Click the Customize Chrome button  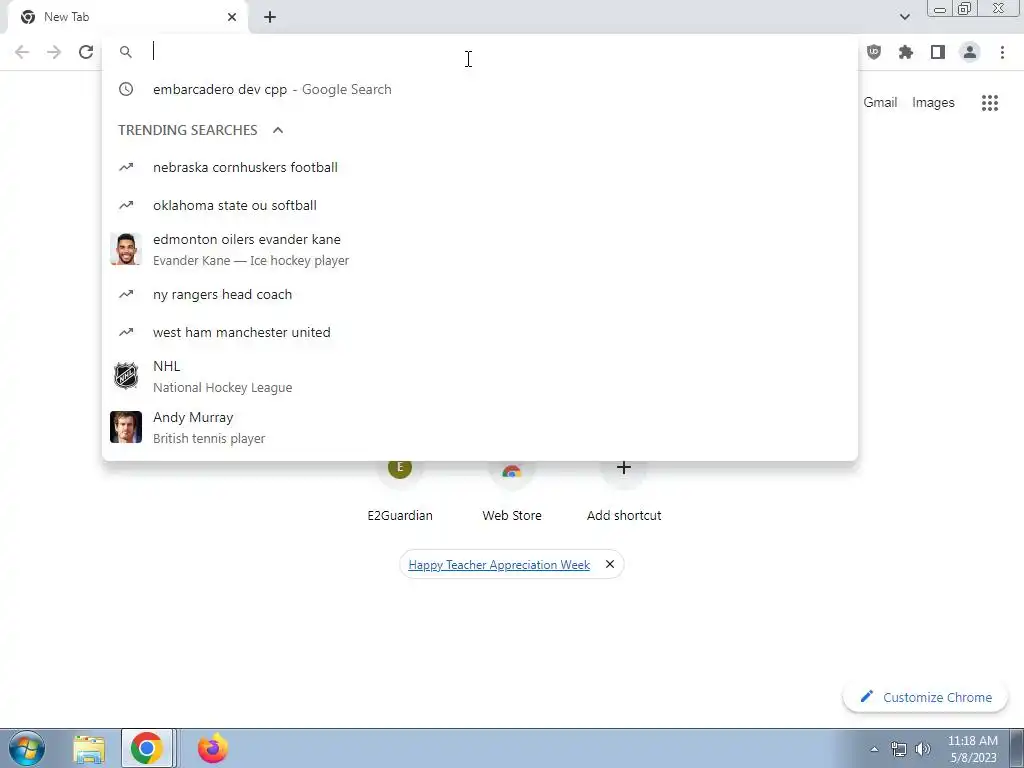(926, 697)
